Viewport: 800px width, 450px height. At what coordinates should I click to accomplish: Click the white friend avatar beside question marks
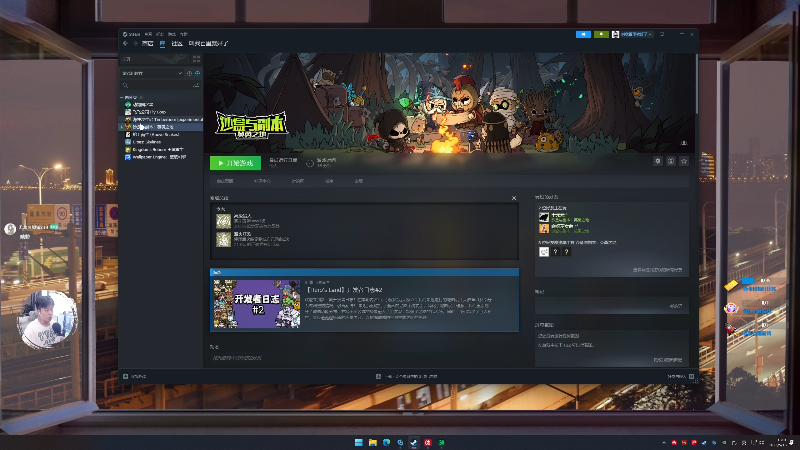pos(544,252)
